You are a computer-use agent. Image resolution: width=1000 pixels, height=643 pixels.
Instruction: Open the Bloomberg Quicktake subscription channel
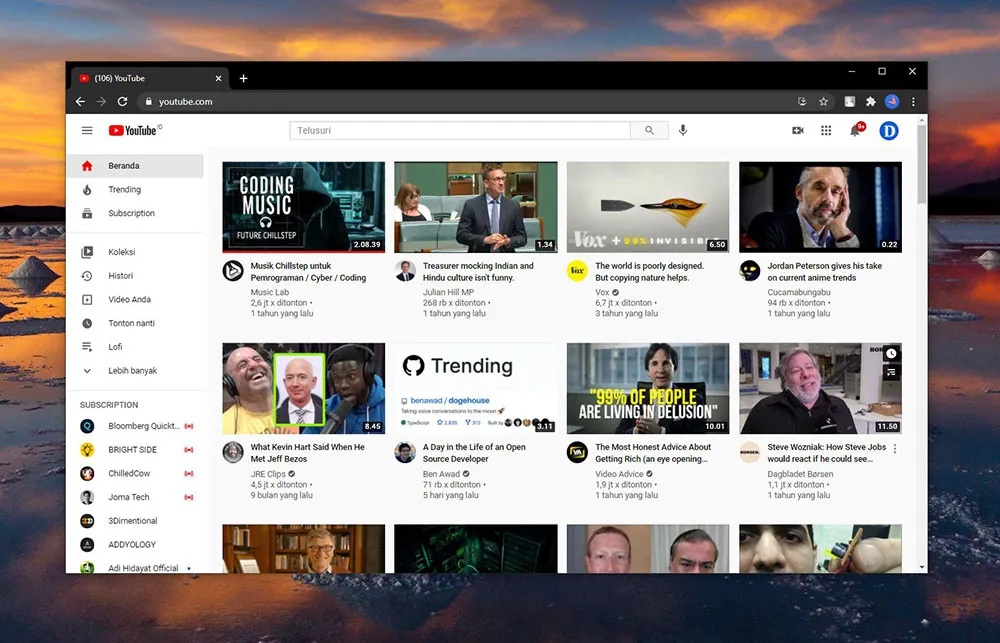tap(143, 426)
